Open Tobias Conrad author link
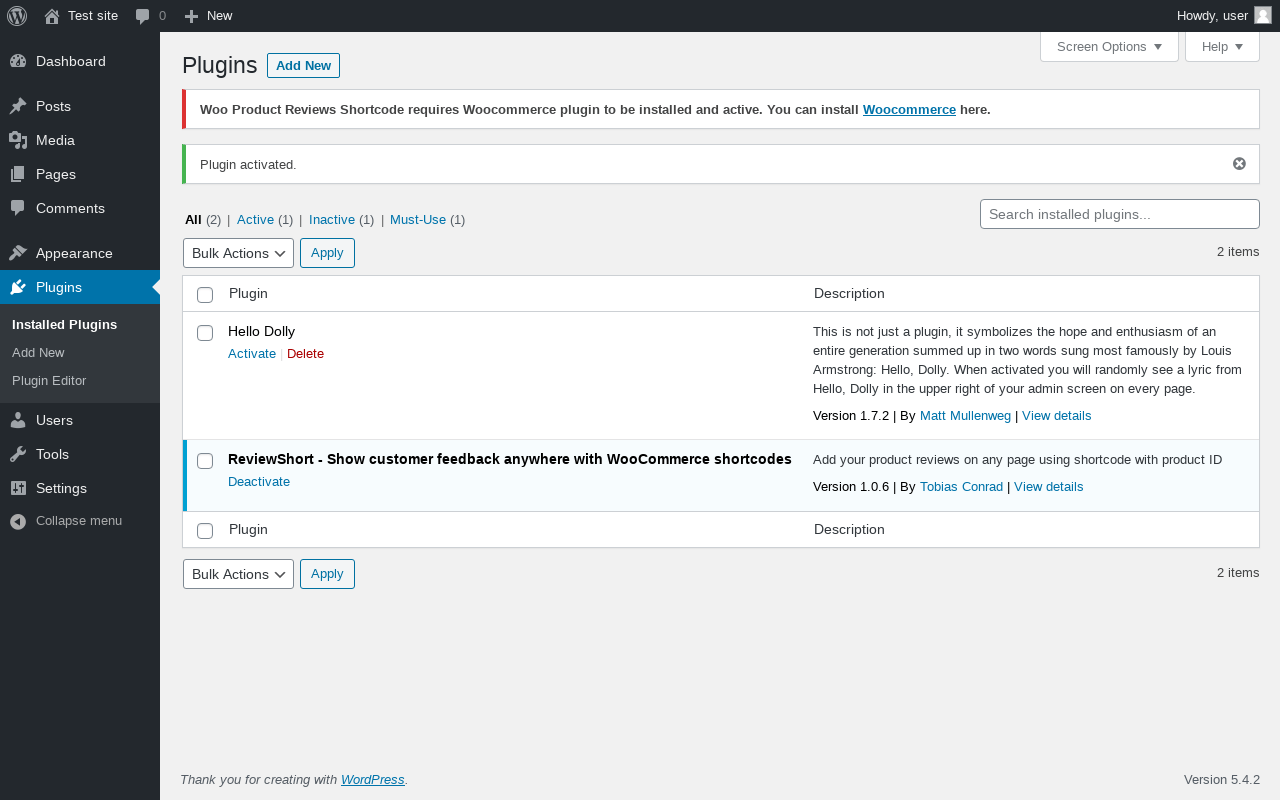This screenshot has height=800, width=1280. [x=961, y=487]
